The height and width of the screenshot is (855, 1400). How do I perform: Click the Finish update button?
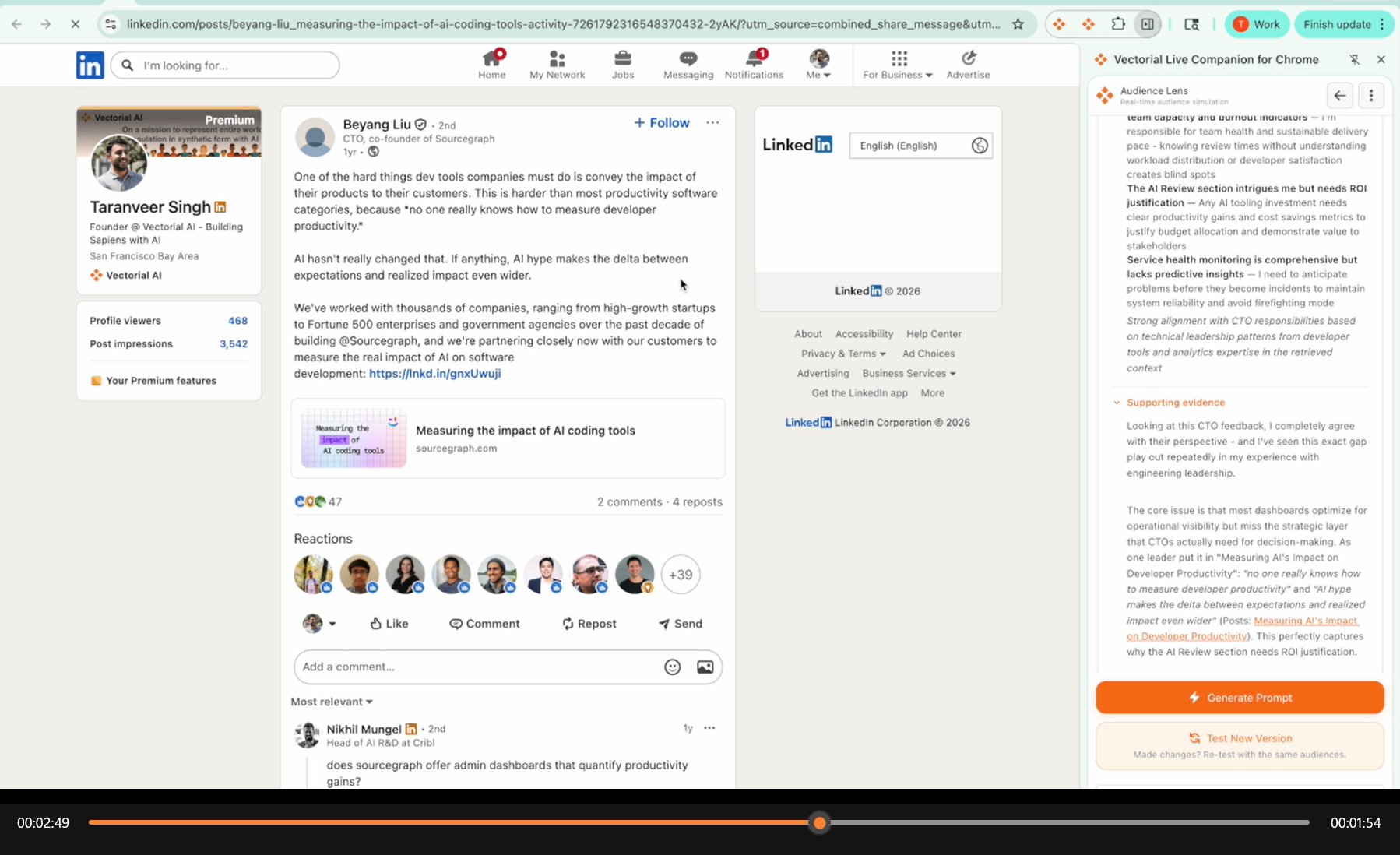pos(1343,24)
